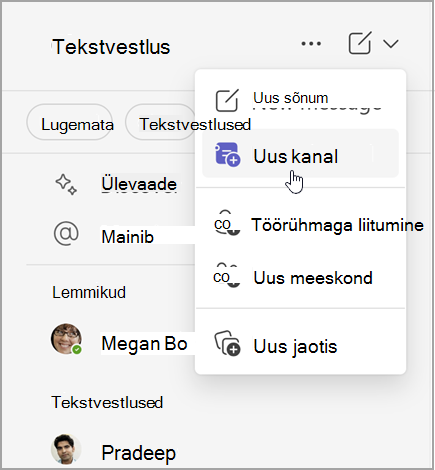Click the Uus kanal channel icon

pyautogui.click(x=227, y=154)
